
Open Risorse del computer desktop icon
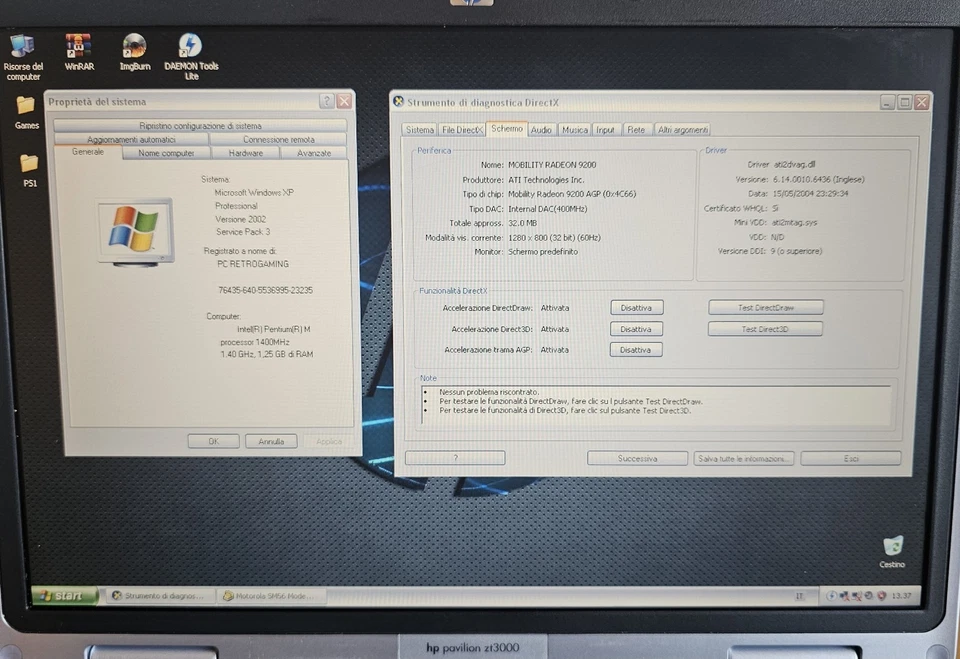coord(23,58)
